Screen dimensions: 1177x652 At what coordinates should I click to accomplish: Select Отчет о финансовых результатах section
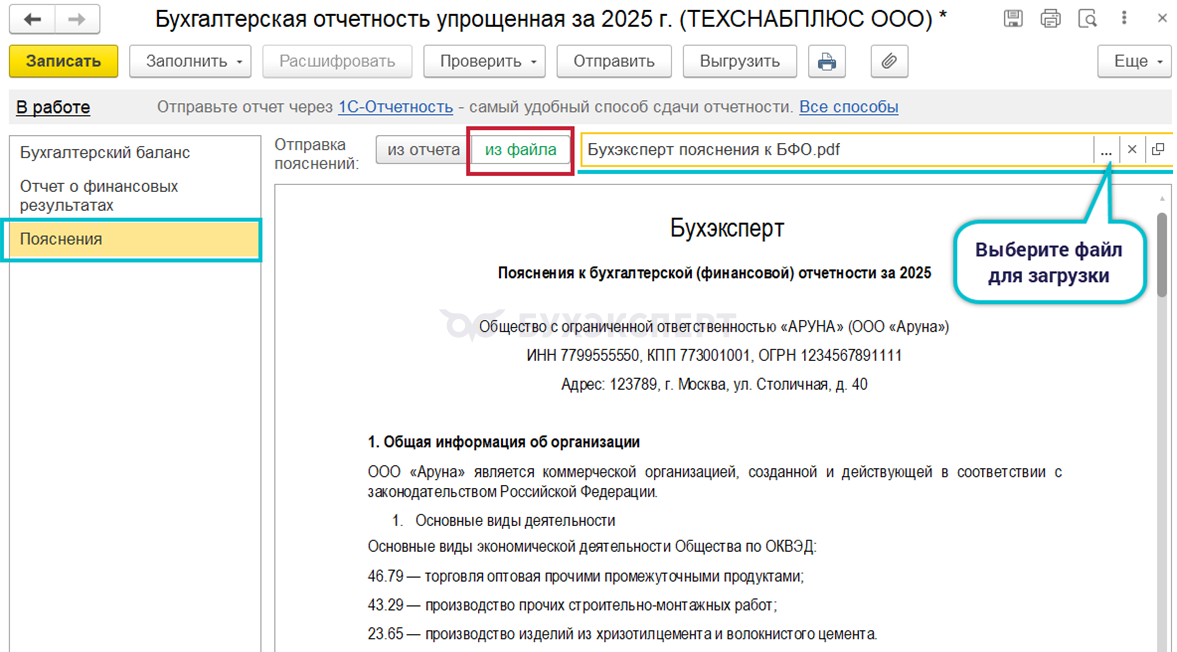(134, 195)
